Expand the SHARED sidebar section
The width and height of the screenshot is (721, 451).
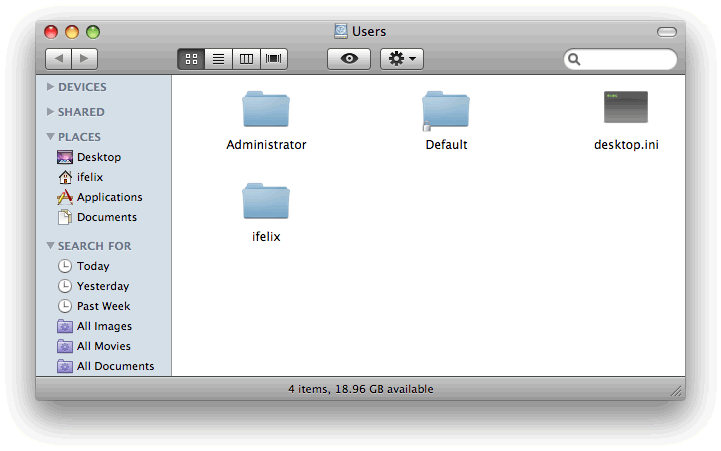pos(50,112)
